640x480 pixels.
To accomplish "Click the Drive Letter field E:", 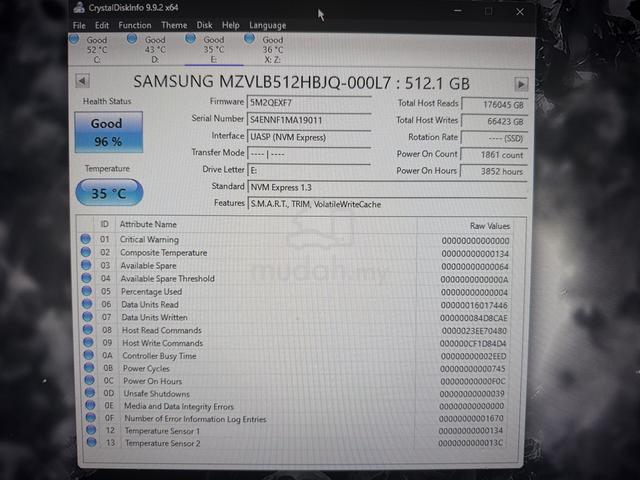I will click(x=309, y=170).
